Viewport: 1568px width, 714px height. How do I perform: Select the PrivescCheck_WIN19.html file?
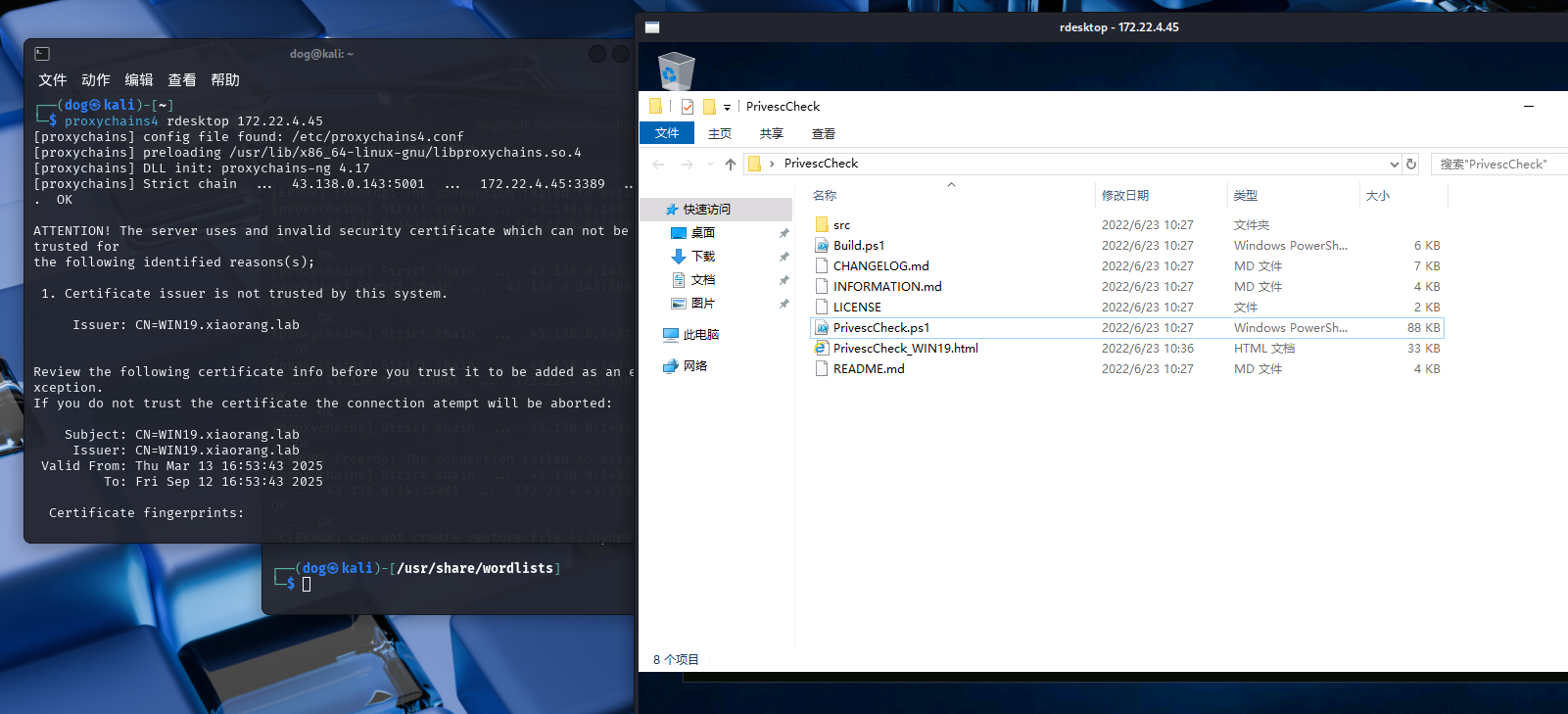pyautogui.click(x=905, y=349)
